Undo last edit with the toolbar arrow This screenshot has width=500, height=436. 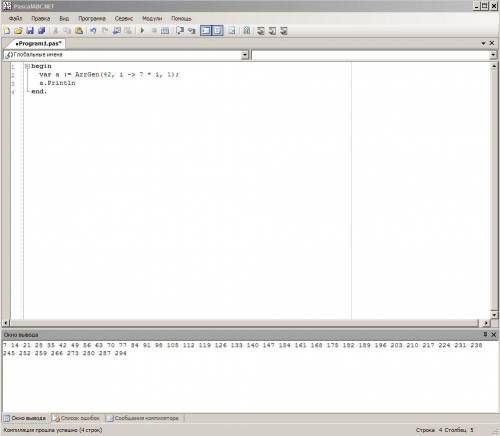[x=93, y=31]
